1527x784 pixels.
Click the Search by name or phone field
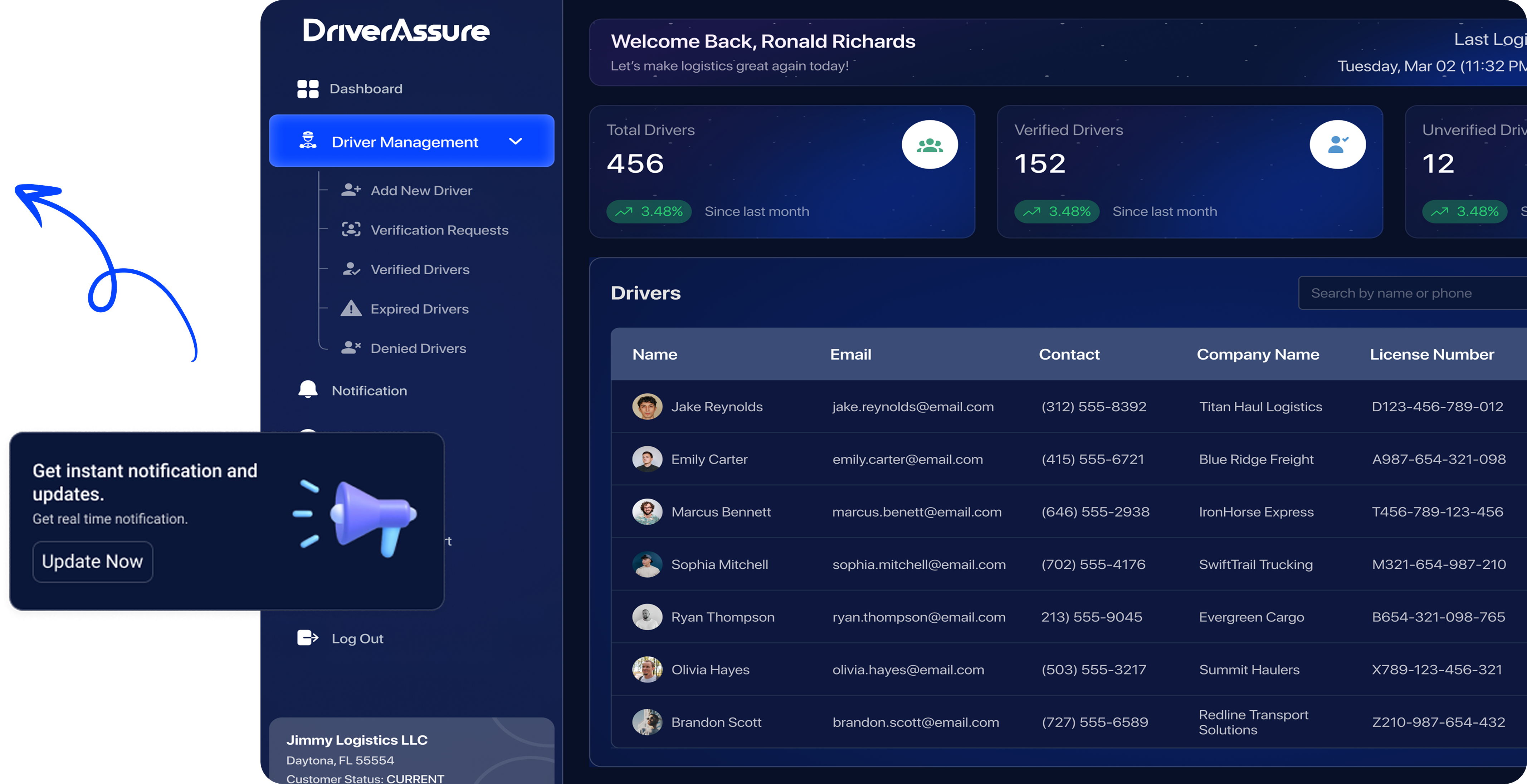point(1411,293)
